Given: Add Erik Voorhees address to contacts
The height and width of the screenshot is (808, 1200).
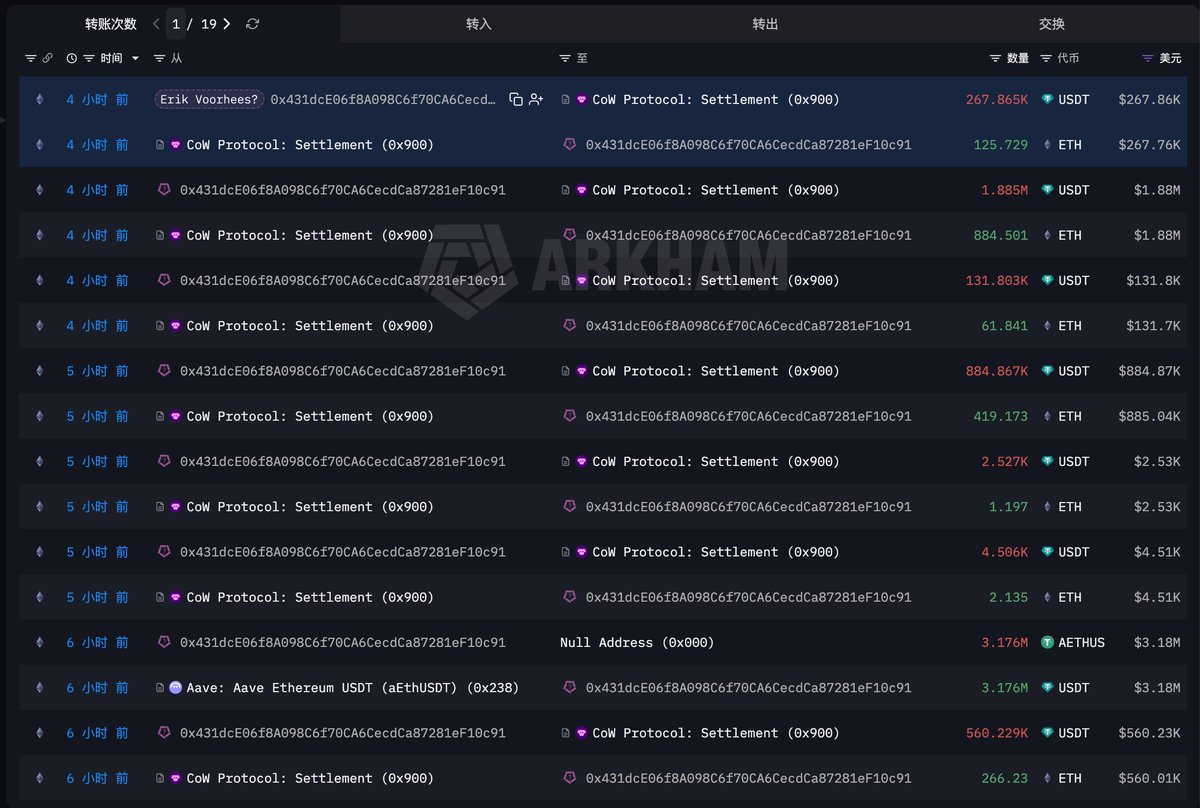Looking at the screenshot, I should point(536,99).
